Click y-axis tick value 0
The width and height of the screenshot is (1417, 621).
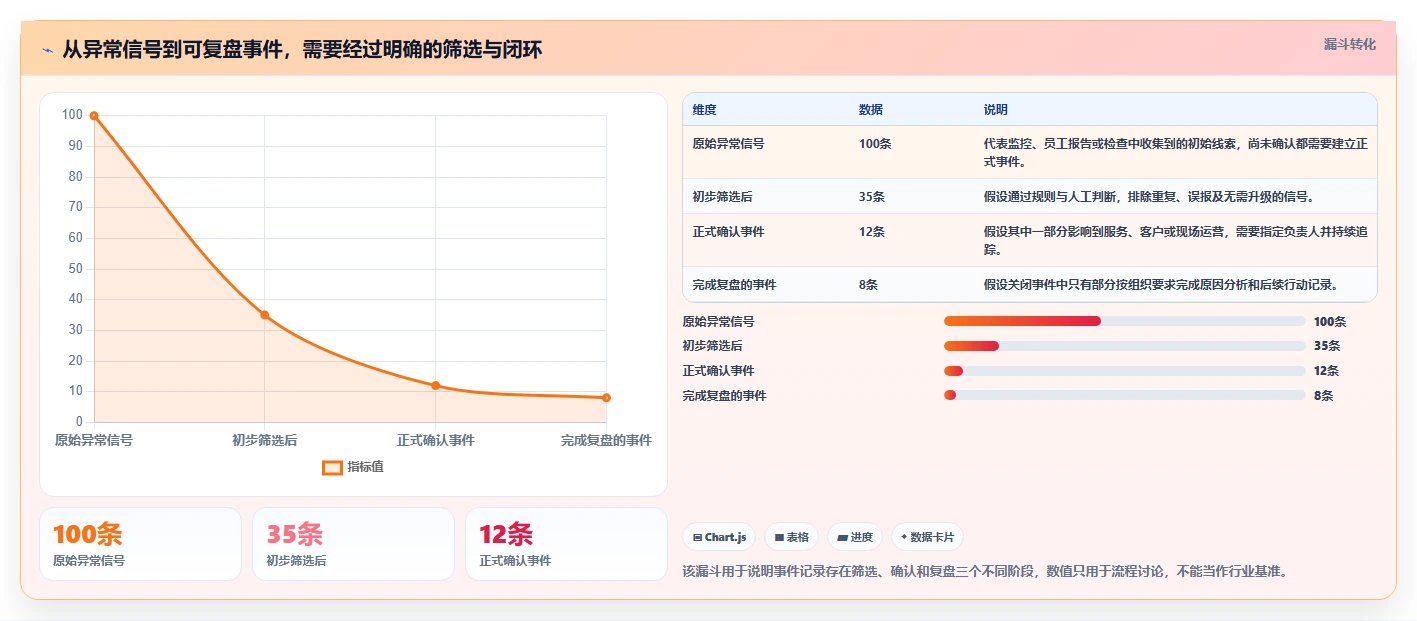(x=79, y=422)
